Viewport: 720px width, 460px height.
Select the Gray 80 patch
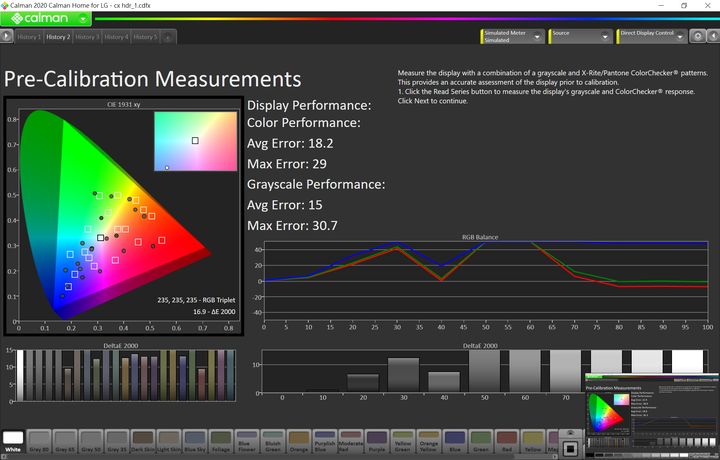[x=39, y=441]
